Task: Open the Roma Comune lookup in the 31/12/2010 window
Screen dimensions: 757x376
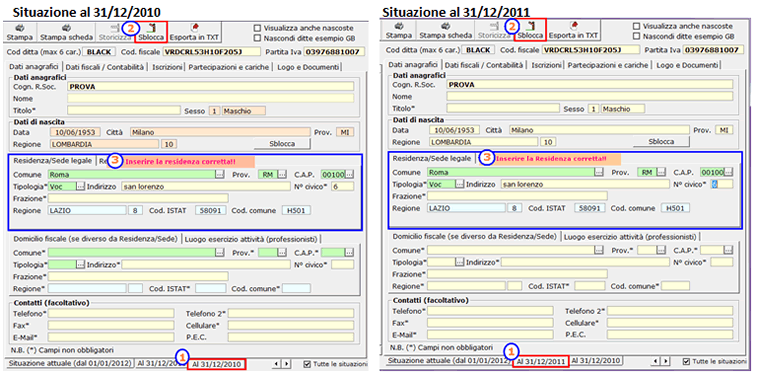Action: click(220, 174)
